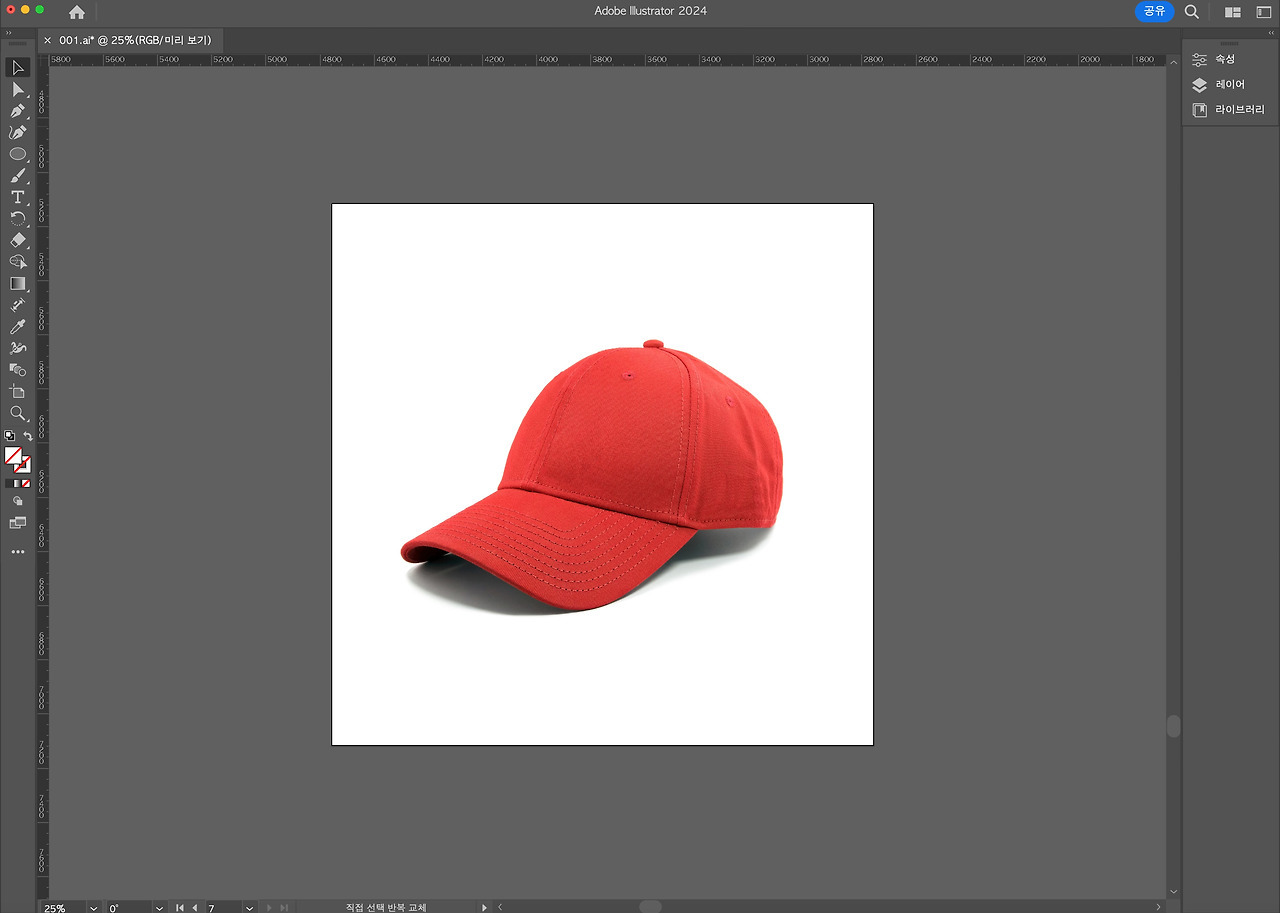Click the vertical scrollbar thumb
Screen dimensions: 1280x913
tap(1173, 726)
